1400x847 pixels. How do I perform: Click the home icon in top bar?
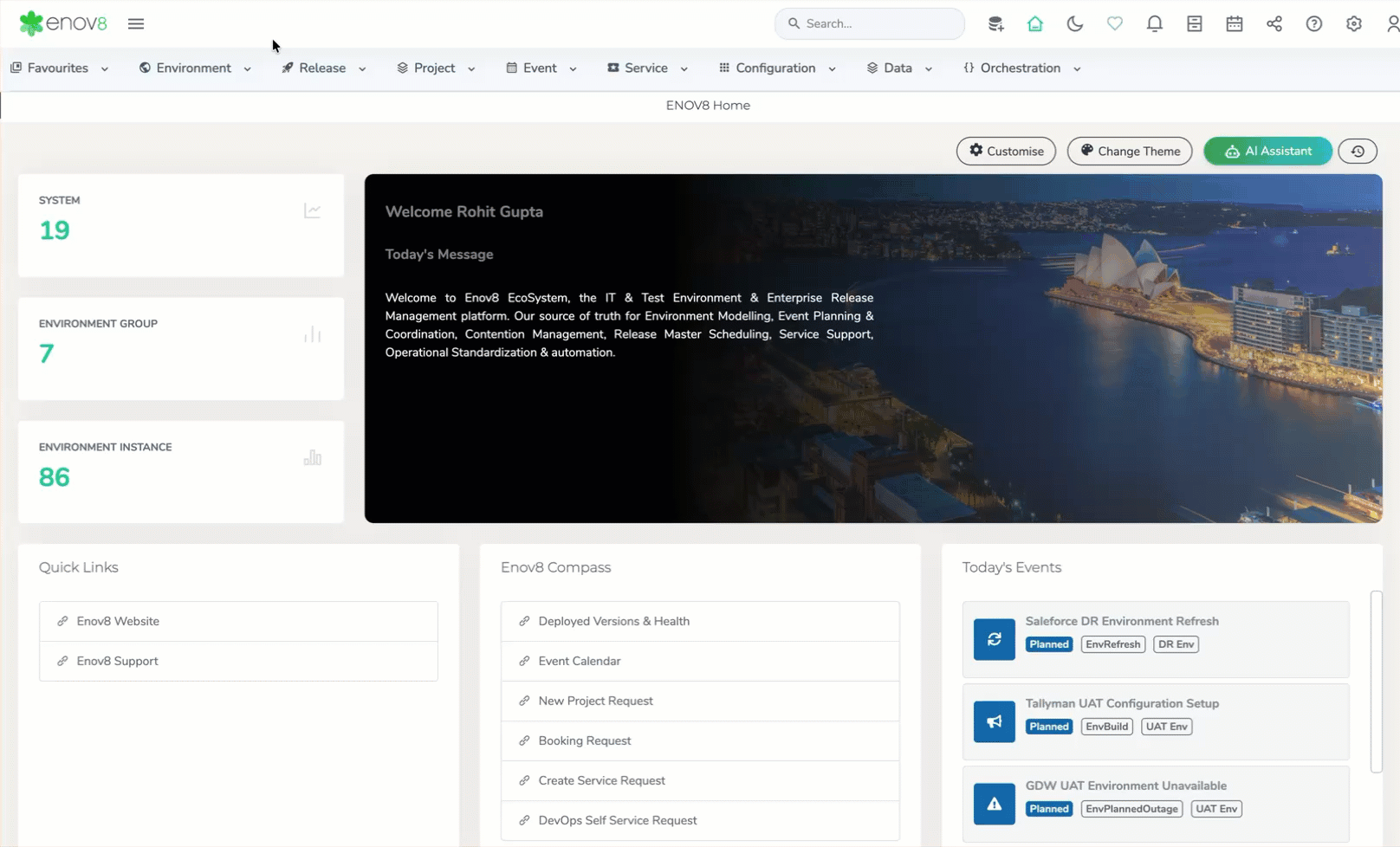click(1034, 23)
